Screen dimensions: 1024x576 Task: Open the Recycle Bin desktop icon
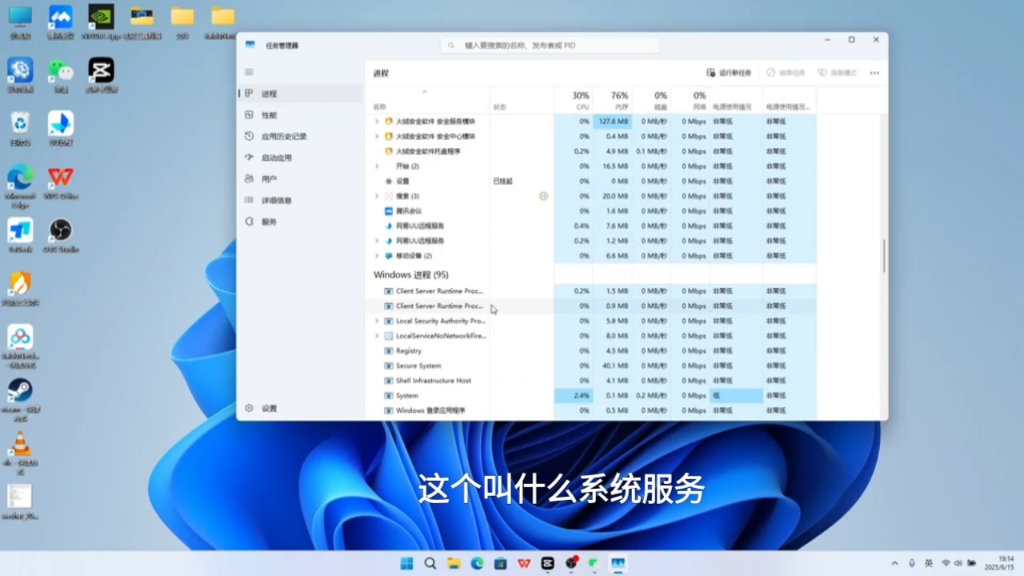pyautogui.click(x=20, y=129)
